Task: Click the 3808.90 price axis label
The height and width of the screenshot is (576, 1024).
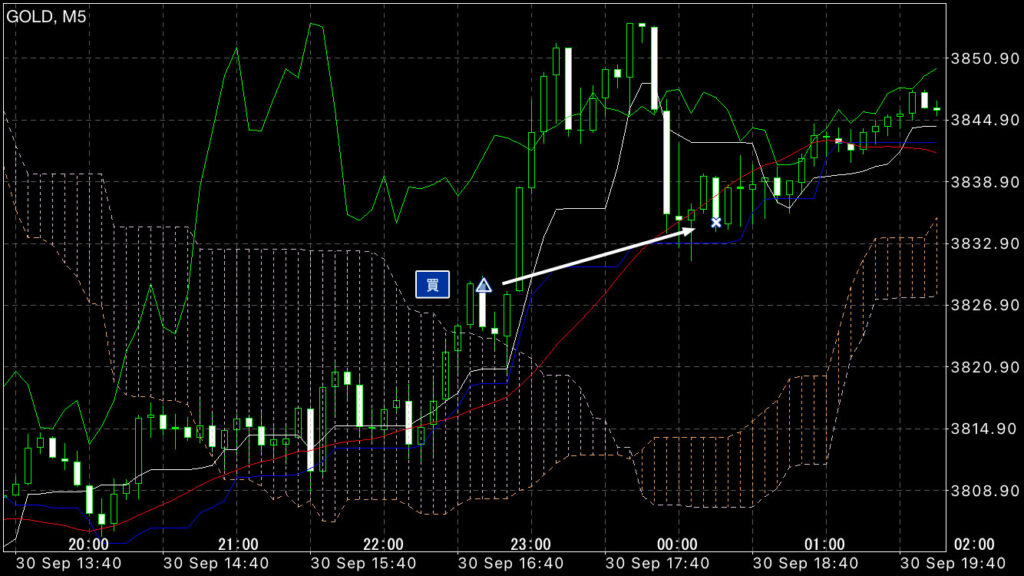Action: pyautogui.click(x=984, y=491)
